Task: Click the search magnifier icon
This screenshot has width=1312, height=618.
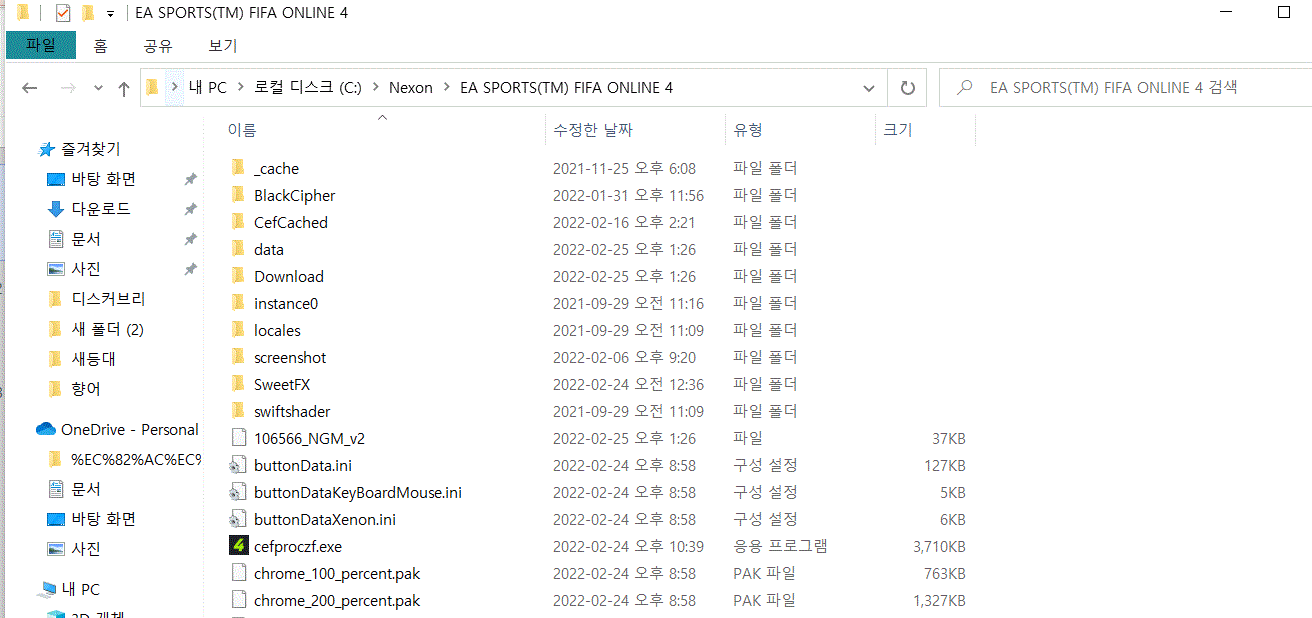Action: tap(965, 88)
